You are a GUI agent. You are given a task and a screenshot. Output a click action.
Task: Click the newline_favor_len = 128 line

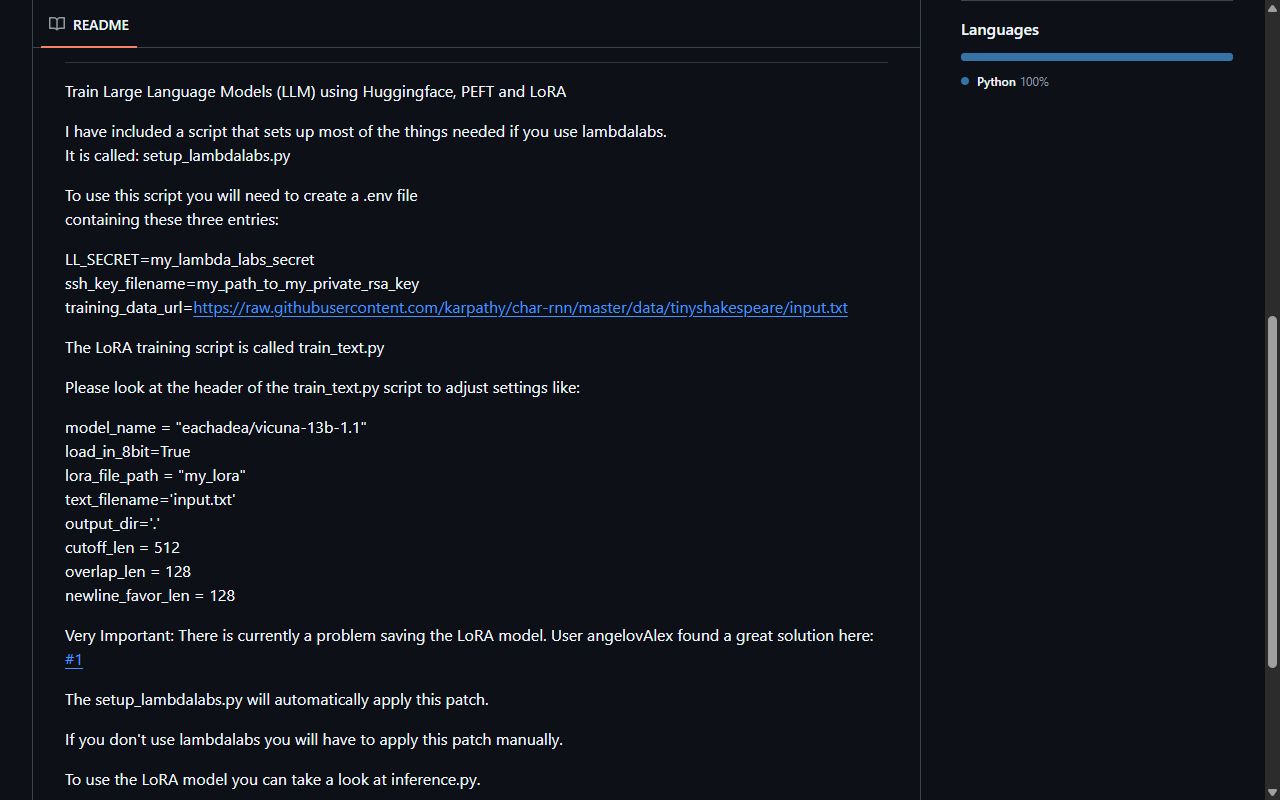coord(150,595)
